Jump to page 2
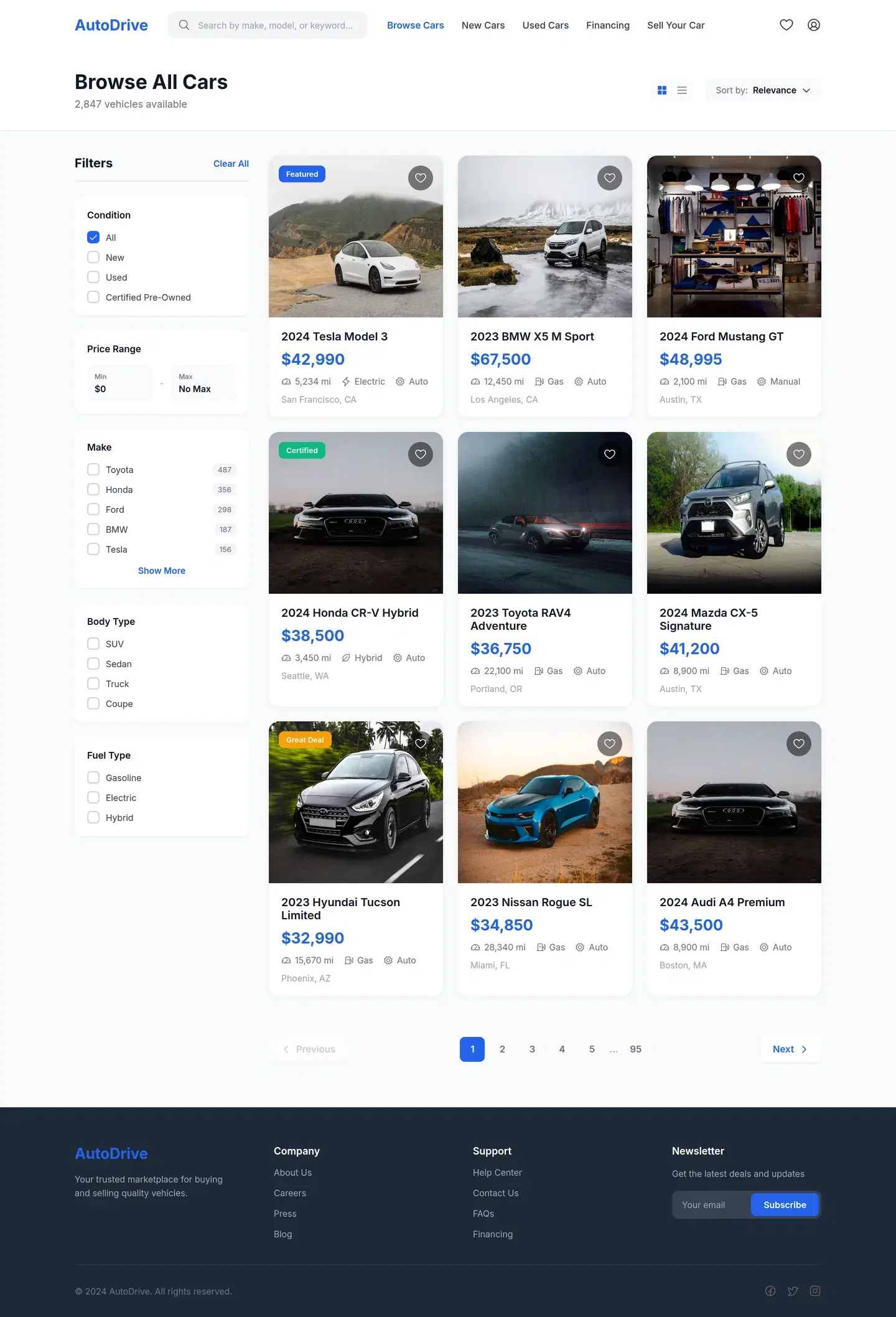The height and width of the screenshot is (1317, 896). (x=502, y=1049)
